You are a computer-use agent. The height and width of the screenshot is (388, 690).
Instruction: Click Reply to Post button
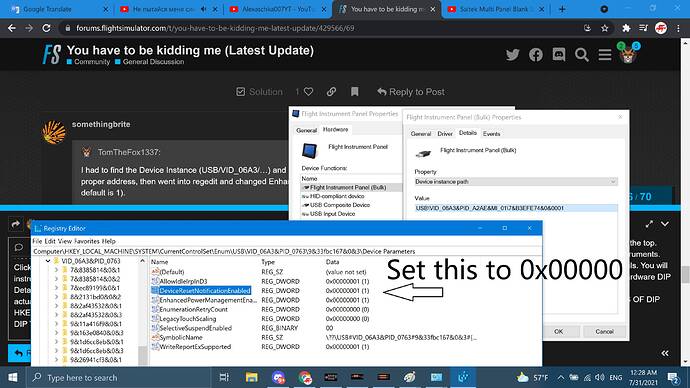click(411, 92)
